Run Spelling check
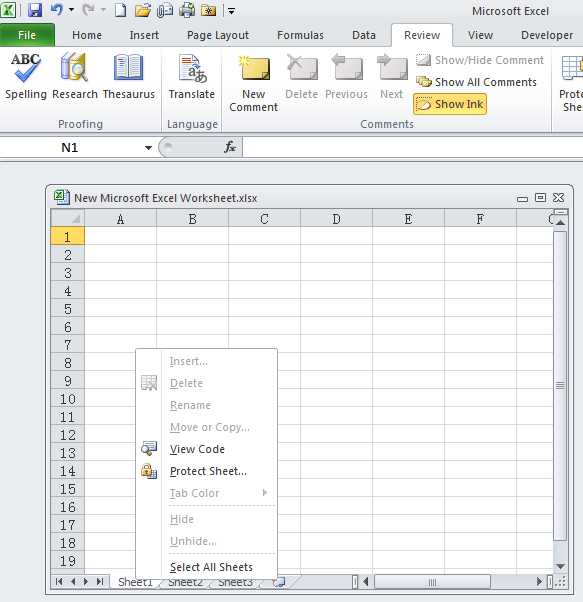The image size is (583, 602). [x=26, y=77]
